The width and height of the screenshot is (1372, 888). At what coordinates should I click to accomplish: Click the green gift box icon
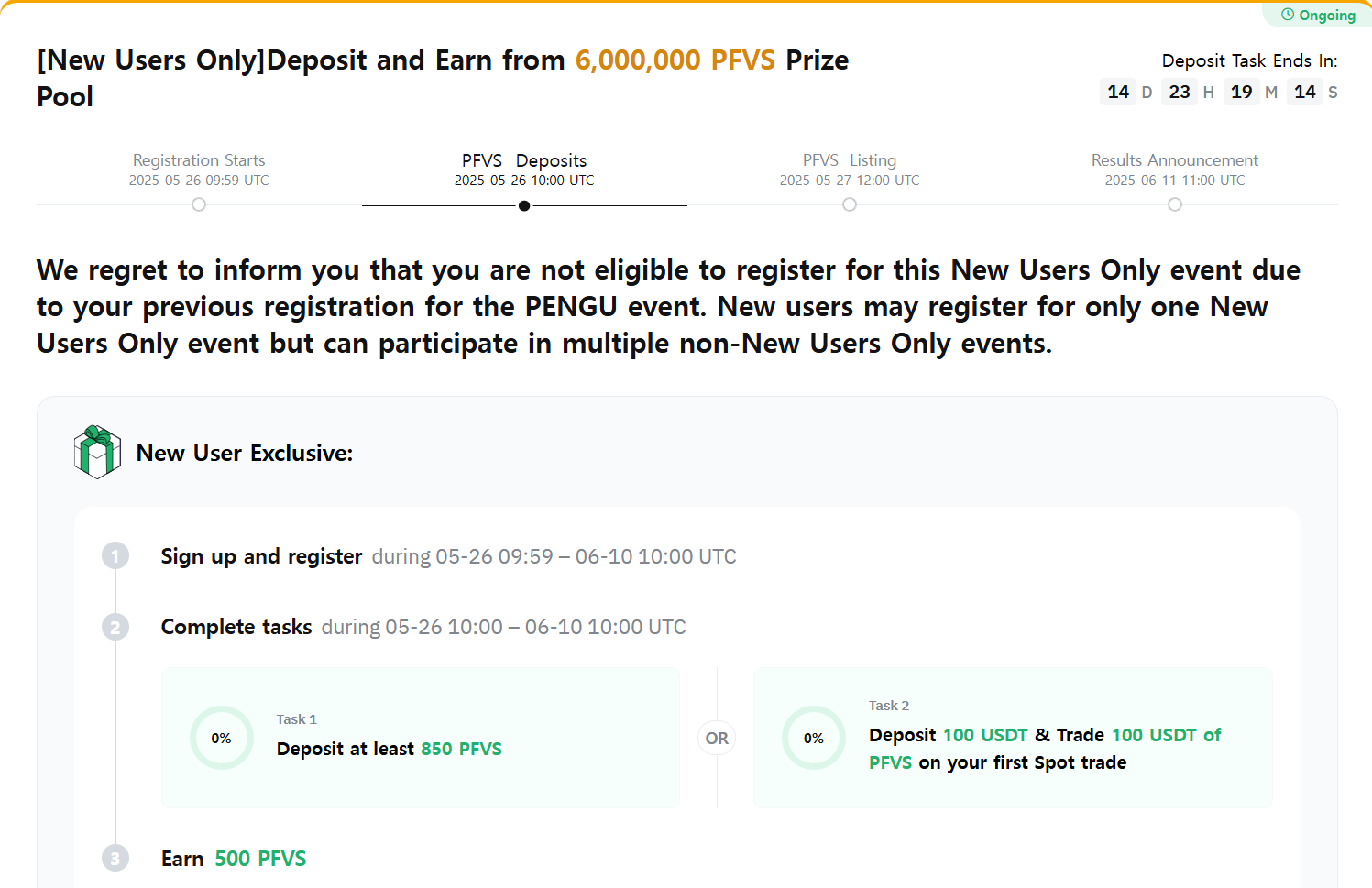pyautogui.click(x=97, y=452)
